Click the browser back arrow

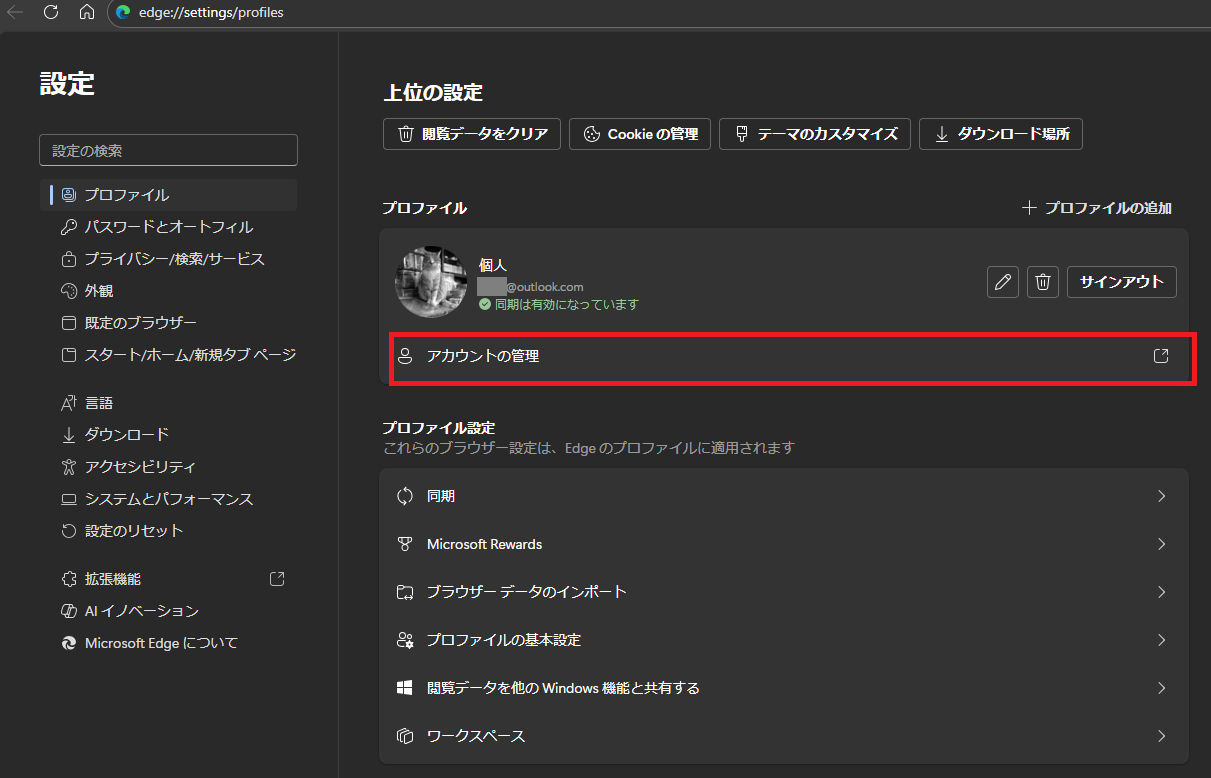[x=15, y=13]
